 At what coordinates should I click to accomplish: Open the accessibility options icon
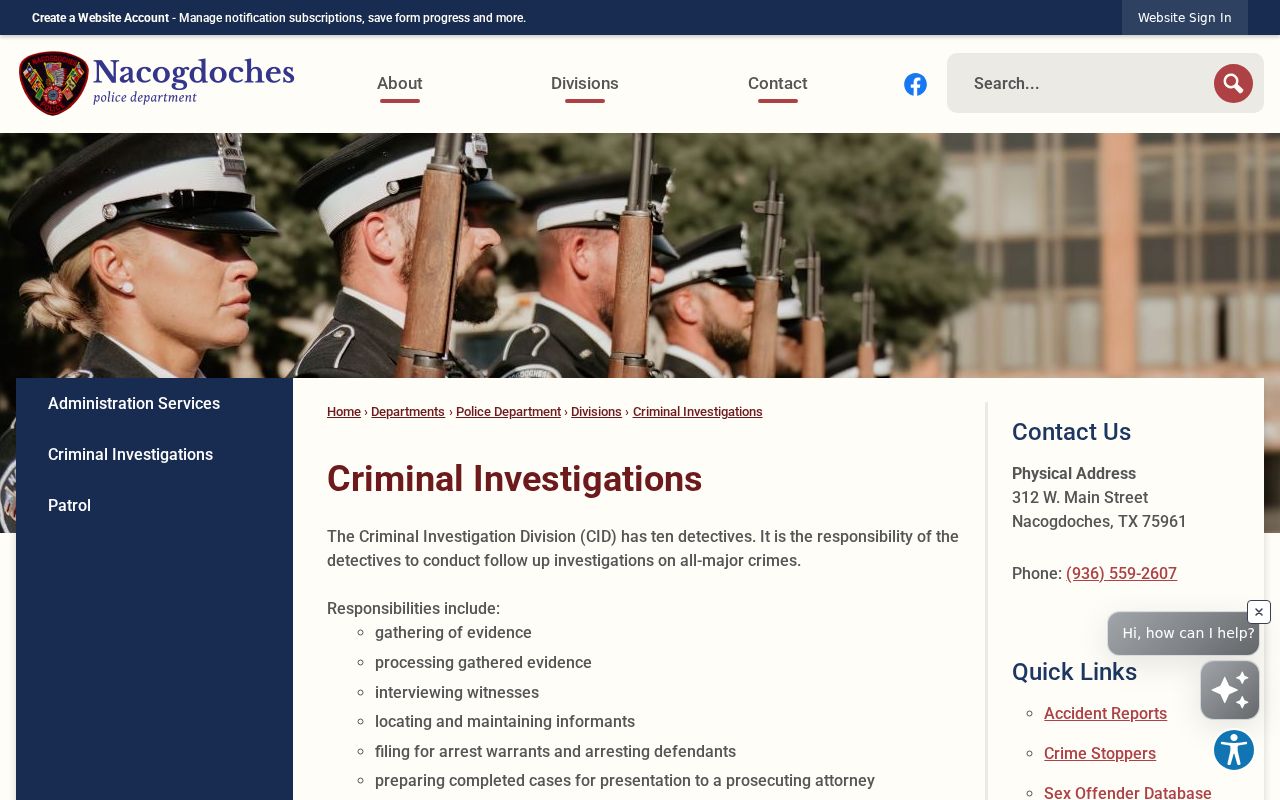click(x=1234, y=750)
